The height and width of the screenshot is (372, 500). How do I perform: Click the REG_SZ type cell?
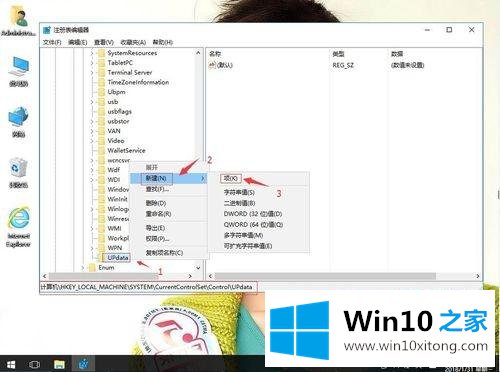point(343,65)
